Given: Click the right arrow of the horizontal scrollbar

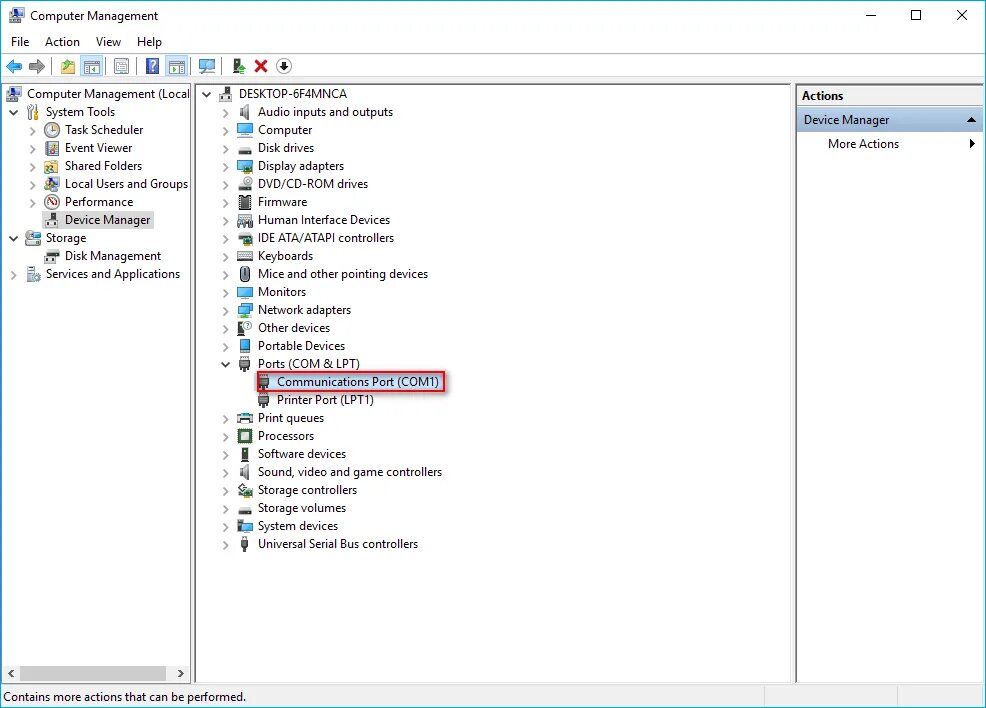Looking at the screenshot, I should point(180,673).
